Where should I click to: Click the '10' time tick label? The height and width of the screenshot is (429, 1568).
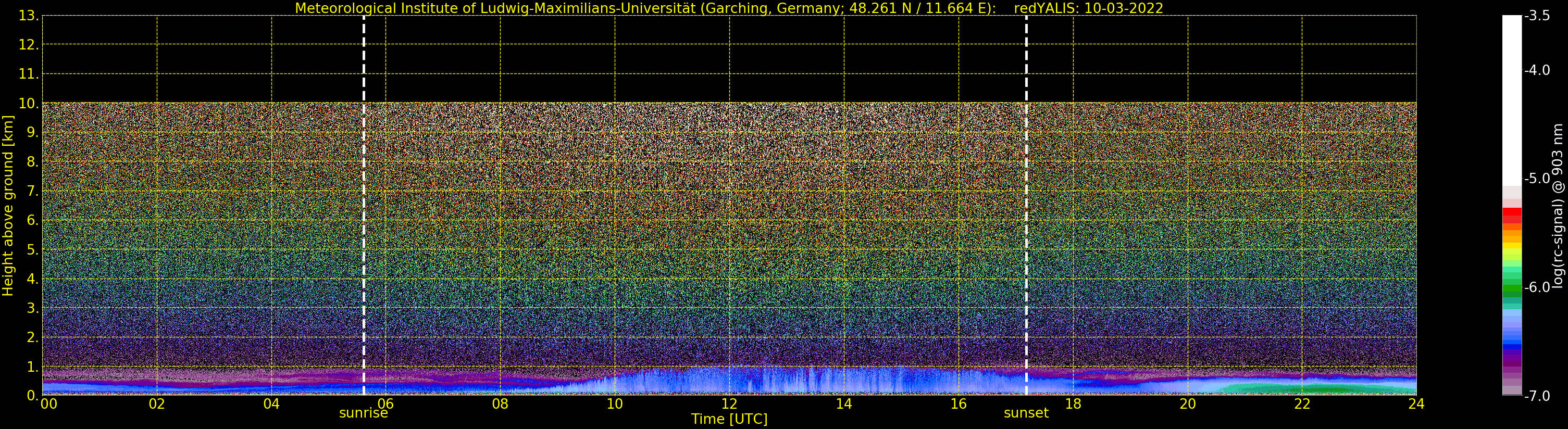pyautogui.click(x=615, y=403)
